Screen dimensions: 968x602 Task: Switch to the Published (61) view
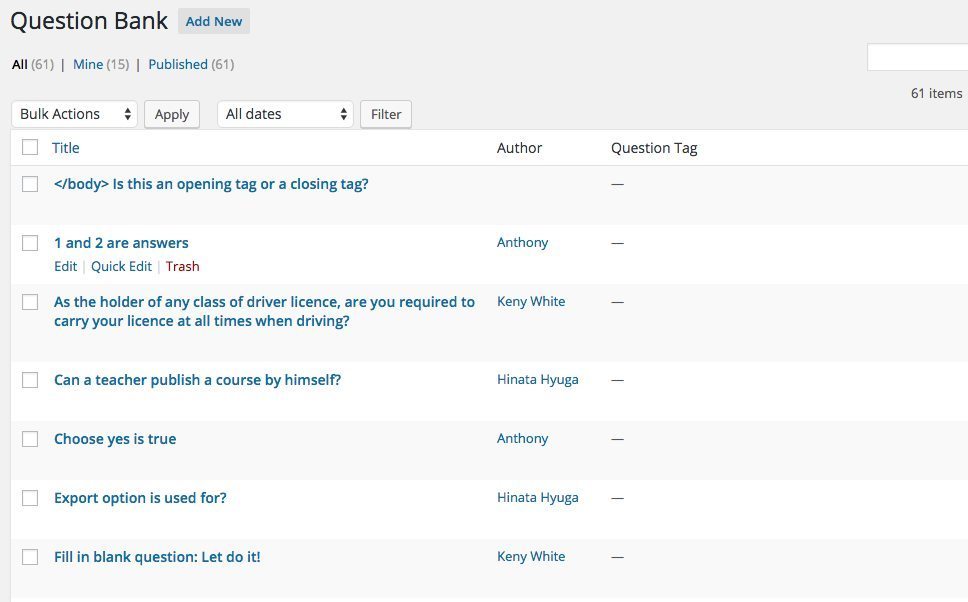click(x=191, y=64)
